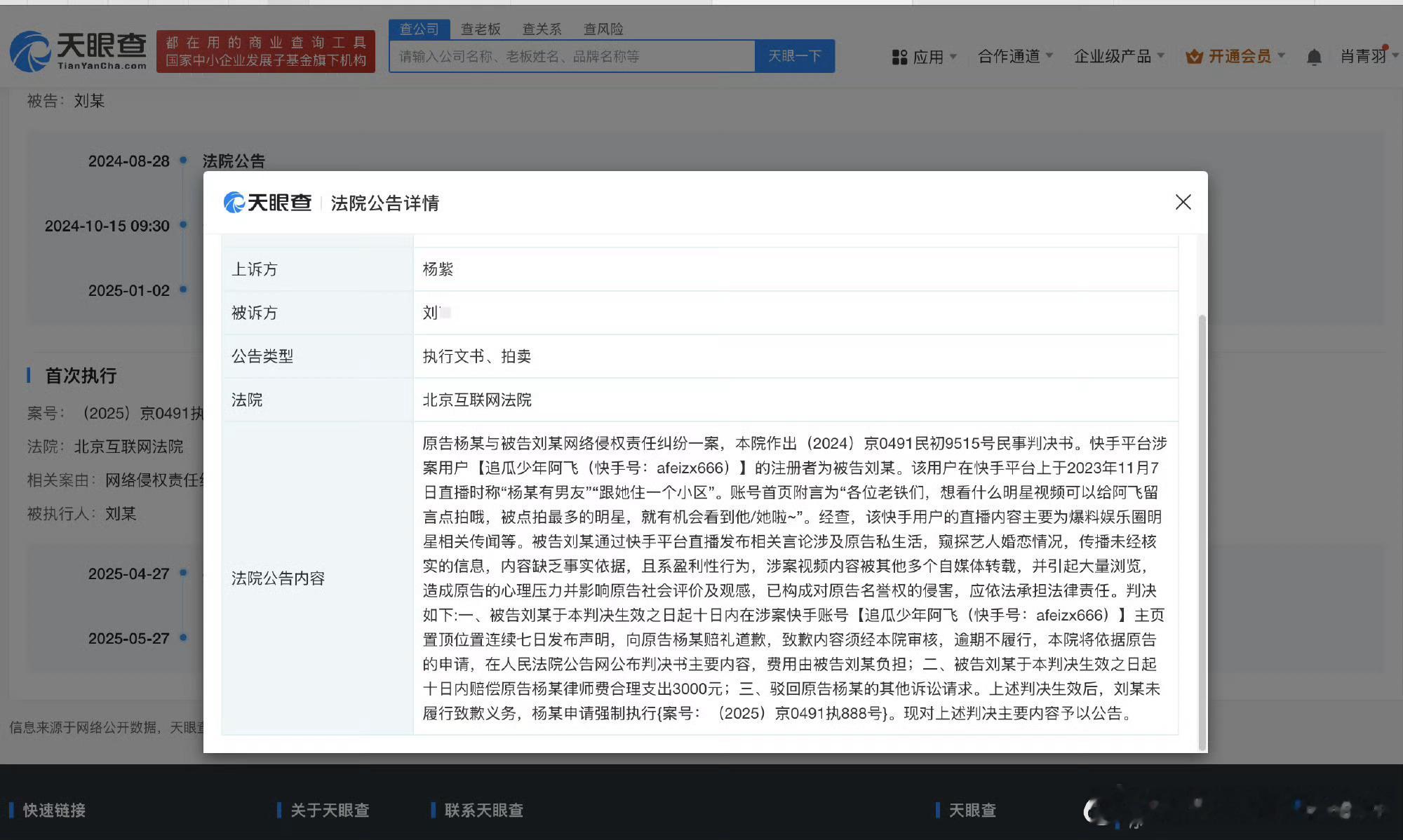
Task: Select the 查公司 search tab
Action: [419, 29]
